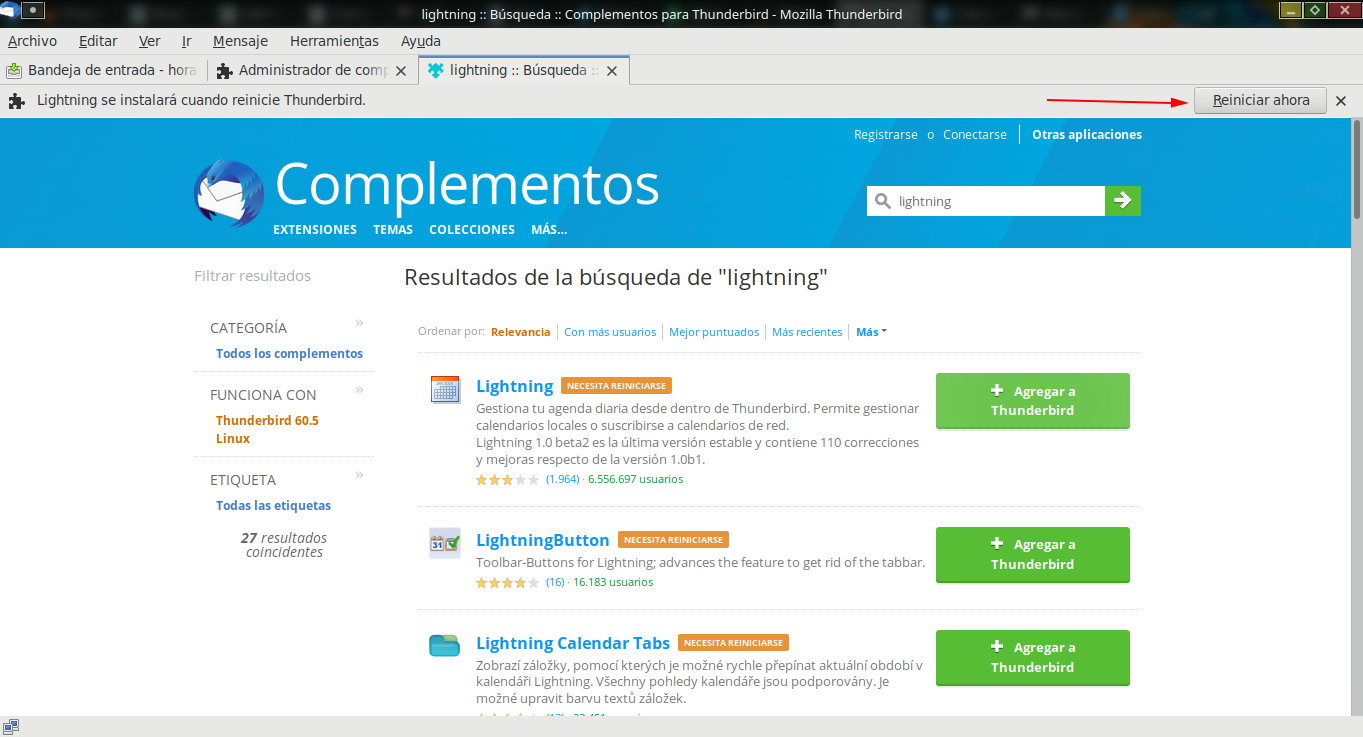
Task: Open the Registrarse link
Action: (886, 135)
